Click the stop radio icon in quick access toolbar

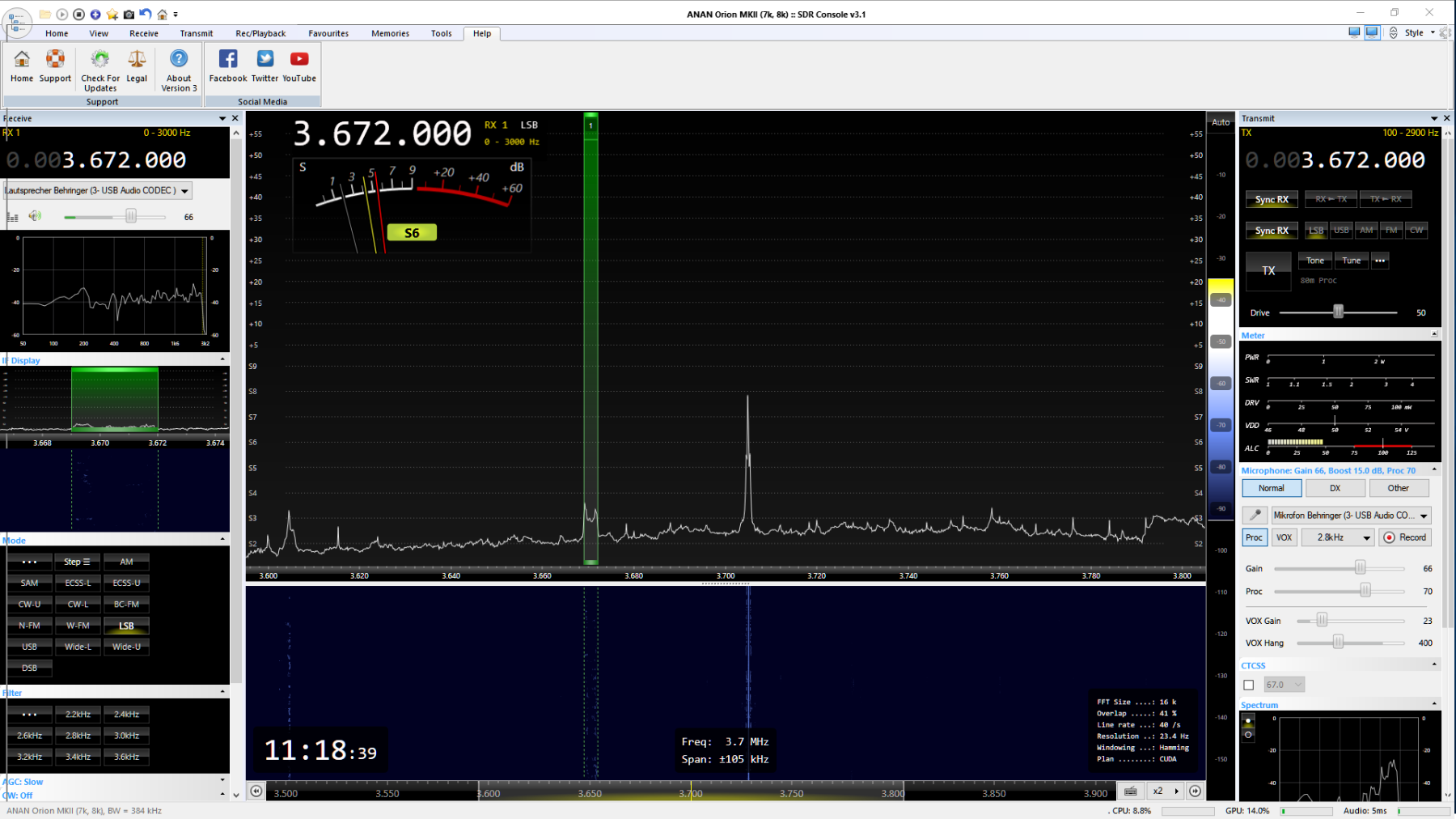coord(78,14)
